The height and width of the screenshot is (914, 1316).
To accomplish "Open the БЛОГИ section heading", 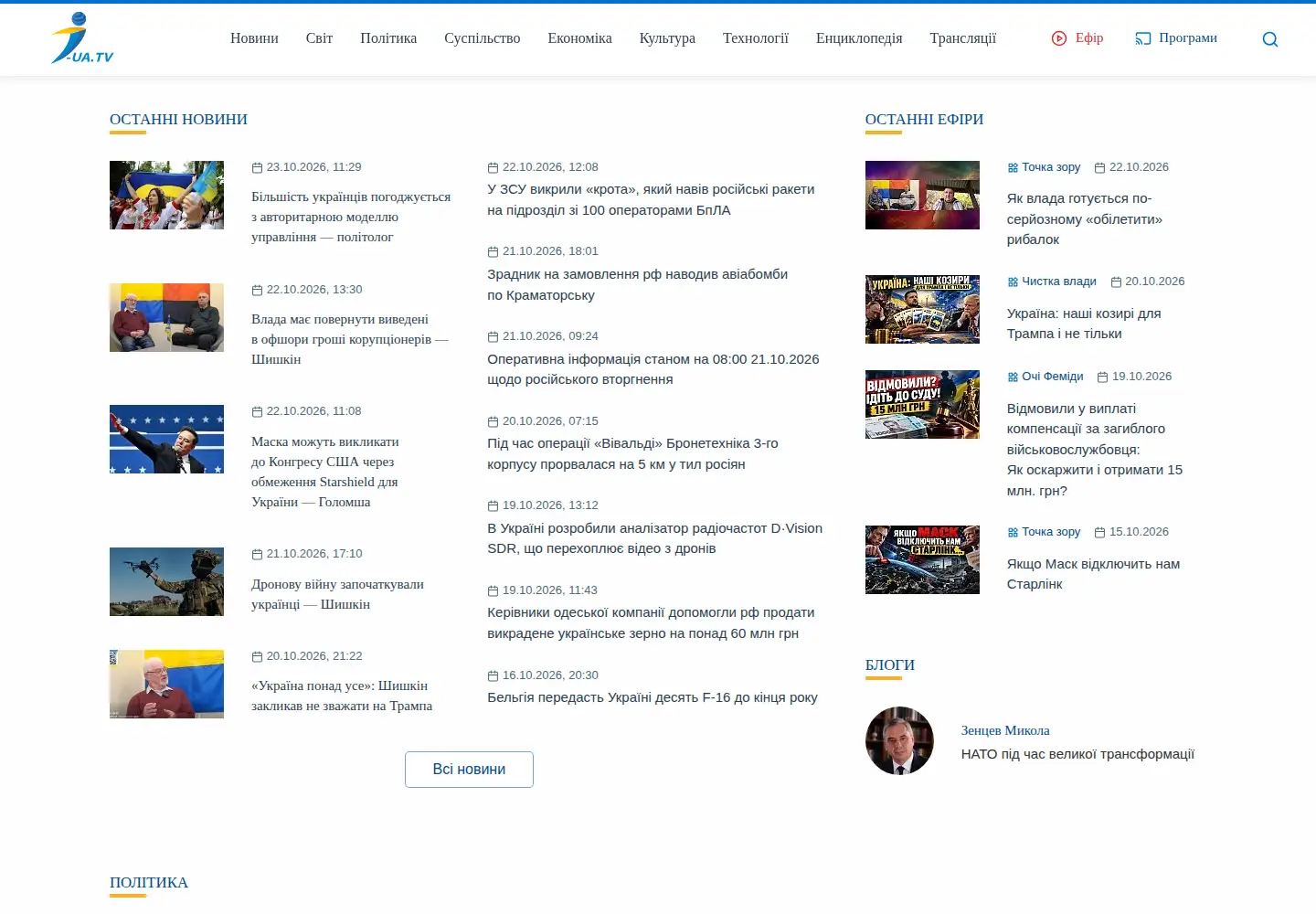I will [889, 665].
